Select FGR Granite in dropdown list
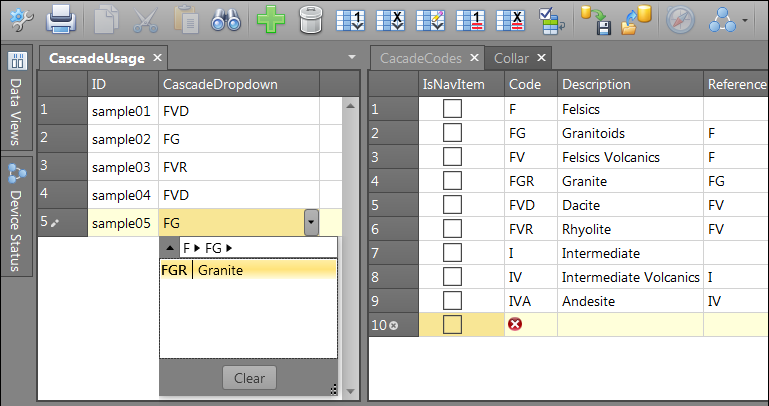This screenshot has width=769, height=406. tap(248, 270)
